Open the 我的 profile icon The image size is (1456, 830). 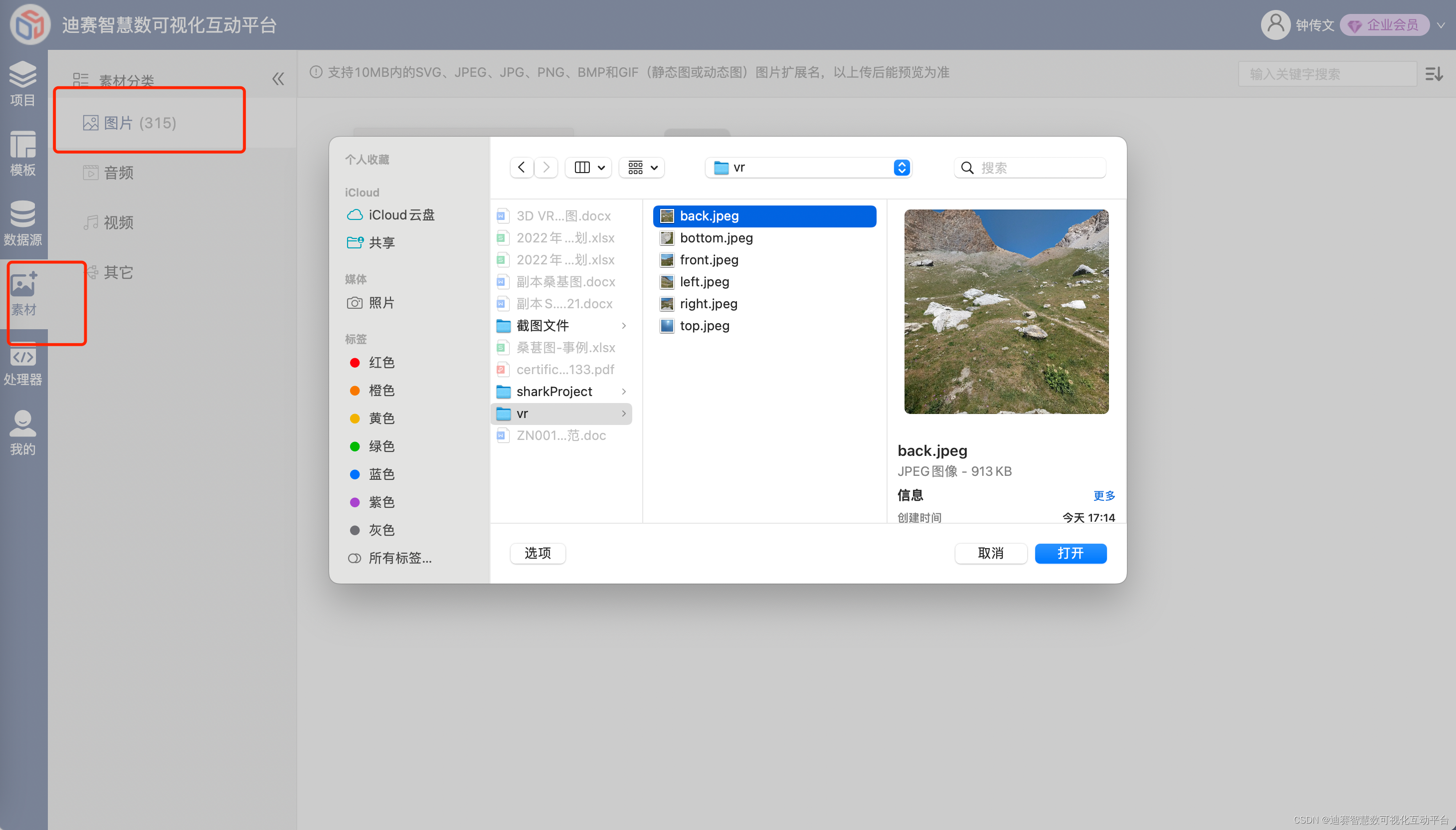[23, 432]
